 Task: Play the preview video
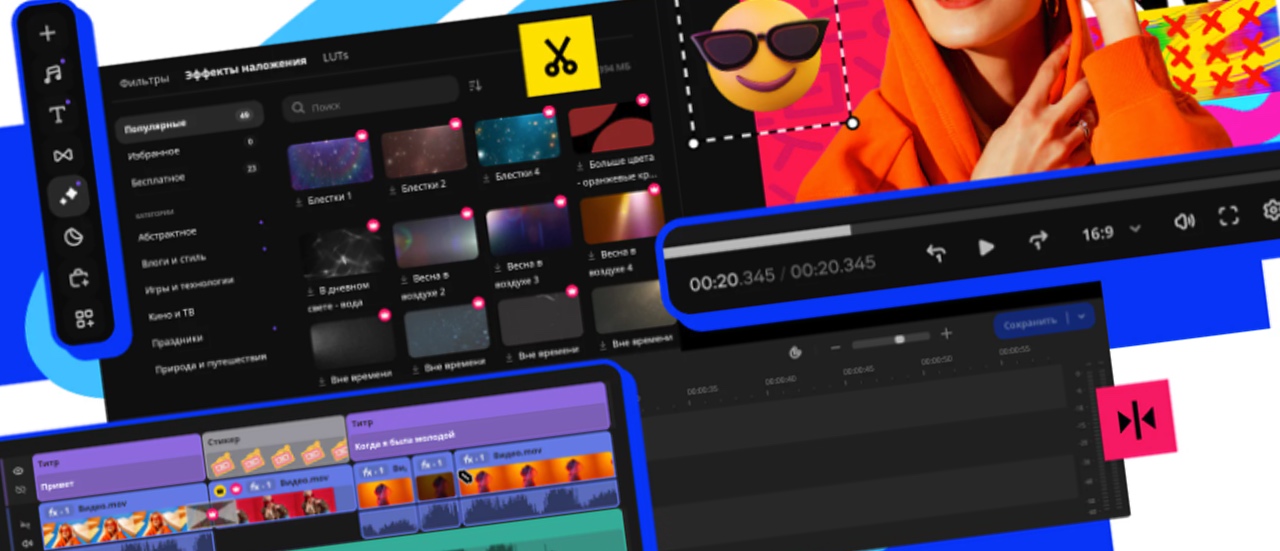click(986, 246)
